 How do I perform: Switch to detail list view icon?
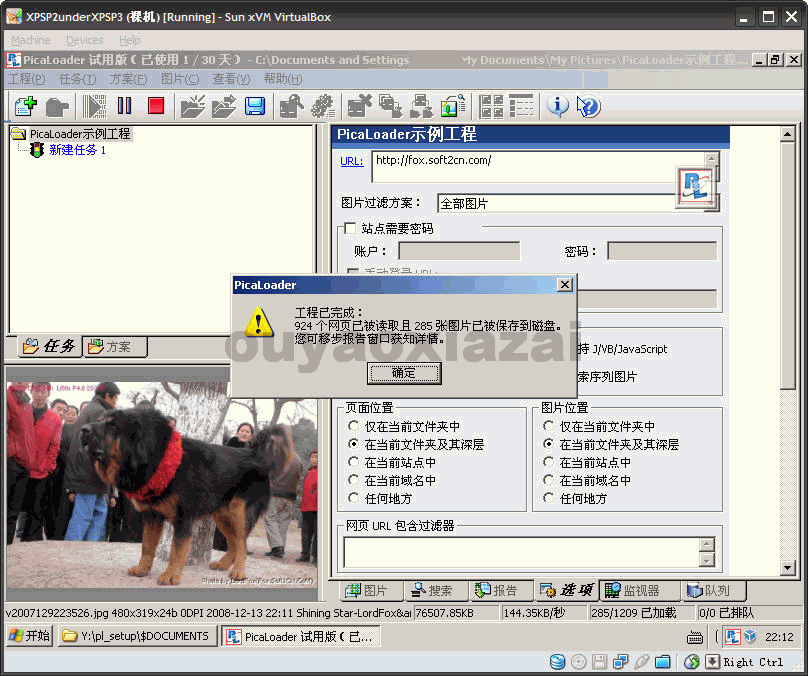click(x=521, y=106)
